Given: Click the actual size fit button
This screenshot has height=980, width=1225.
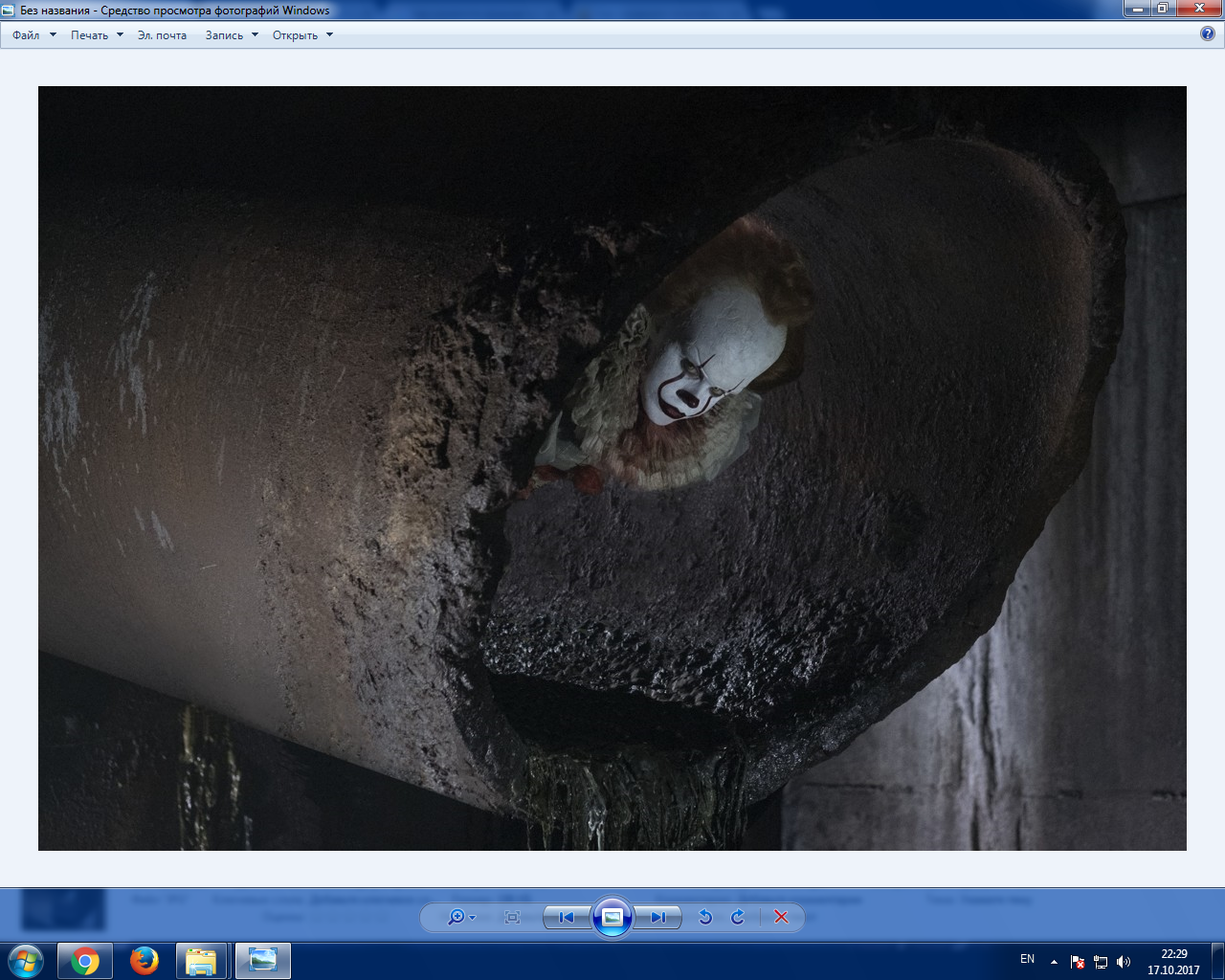Looking at the screenshot, I should pos(512,917).
